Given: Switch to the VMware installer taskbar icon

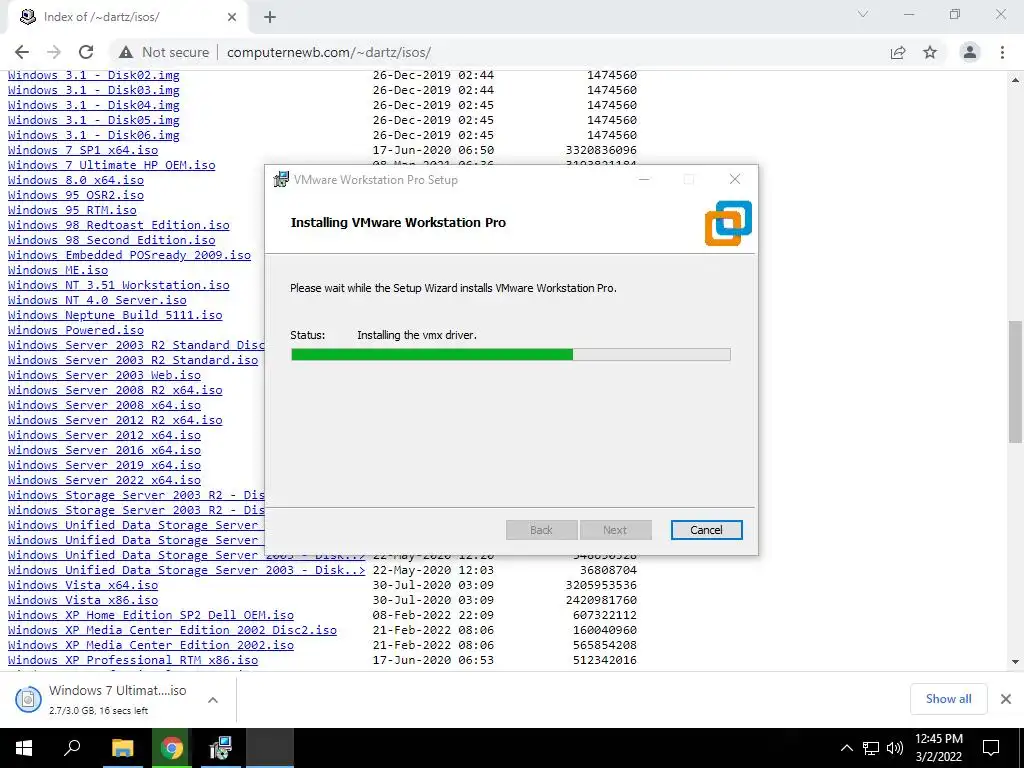Looking at the screenshot, I should [221, 748].
